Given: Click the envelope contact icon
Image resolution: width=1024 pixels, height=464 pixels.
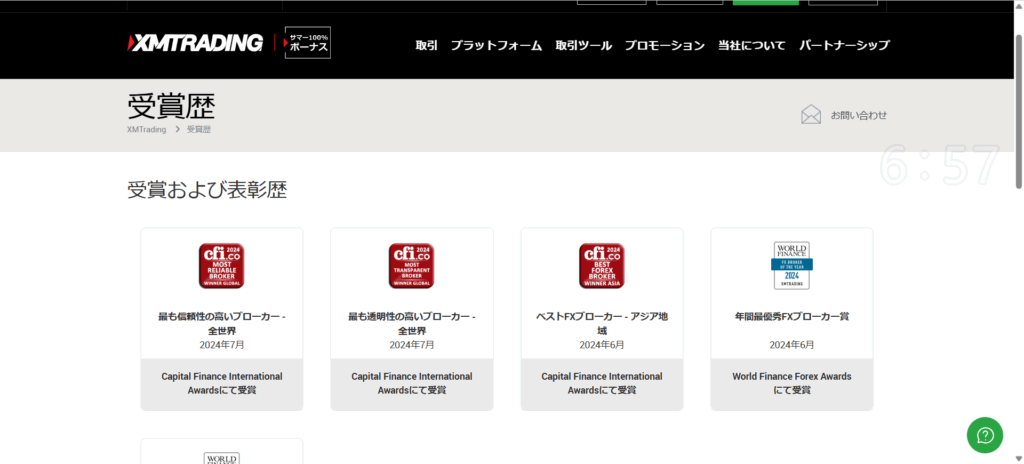Looking at the screenshot, I should [811, 114].
